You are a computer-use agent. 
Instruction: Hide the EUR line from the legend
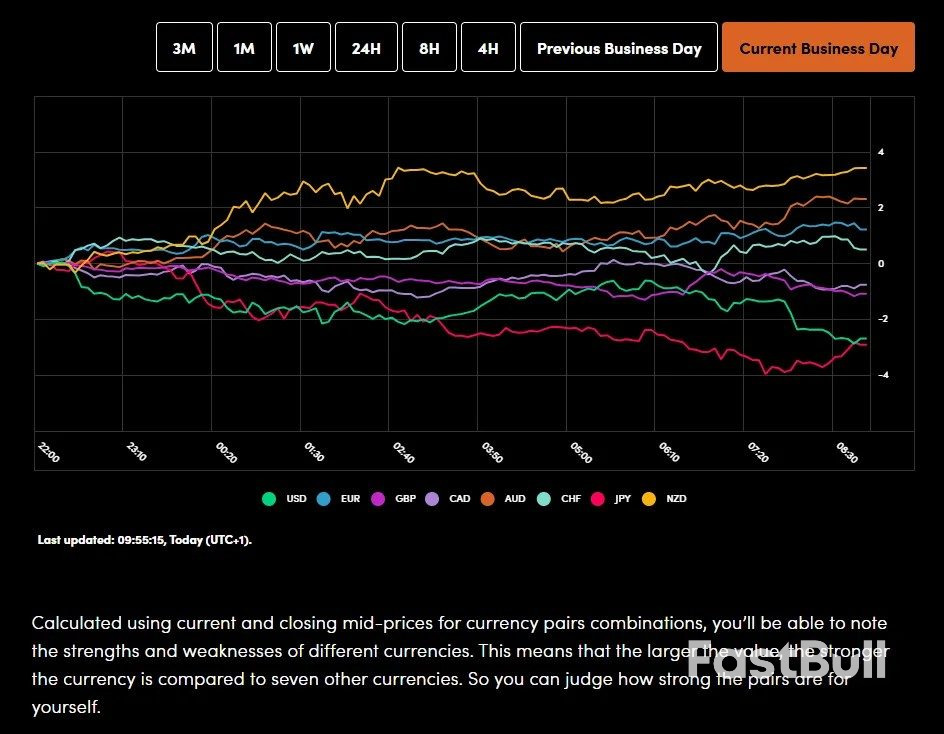323,499
